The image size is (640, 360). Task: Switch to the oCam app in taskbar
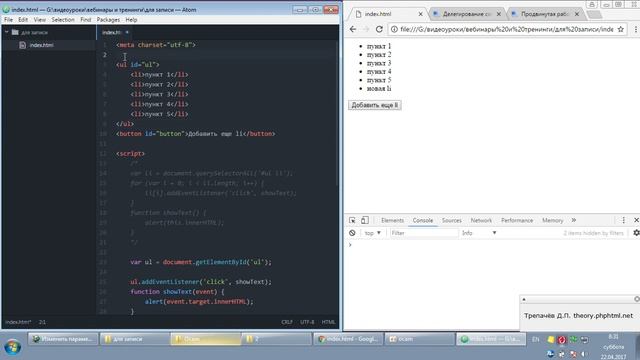420,339
